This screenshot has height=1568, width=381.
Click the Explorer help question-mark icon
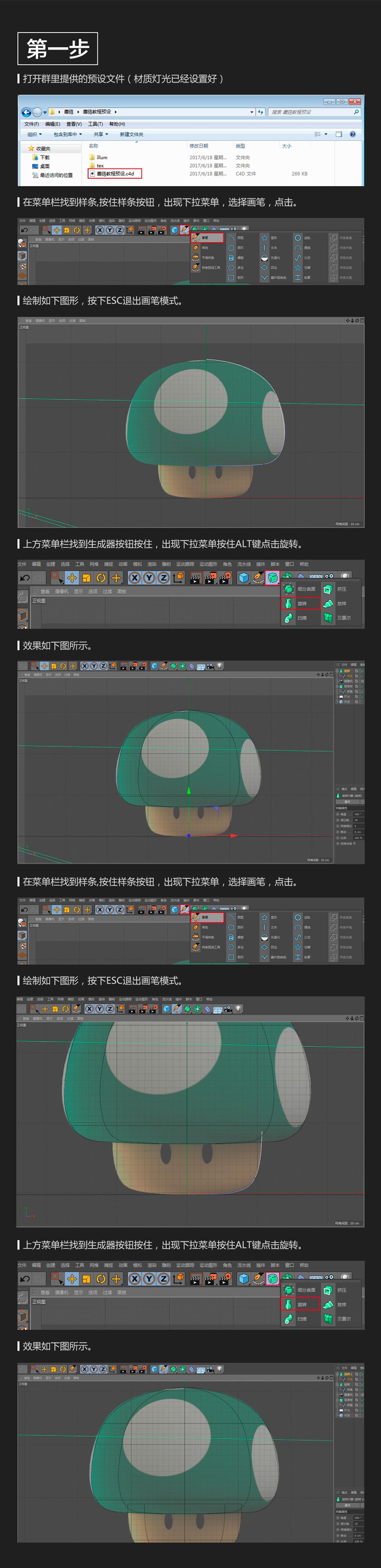pos(352,134)
